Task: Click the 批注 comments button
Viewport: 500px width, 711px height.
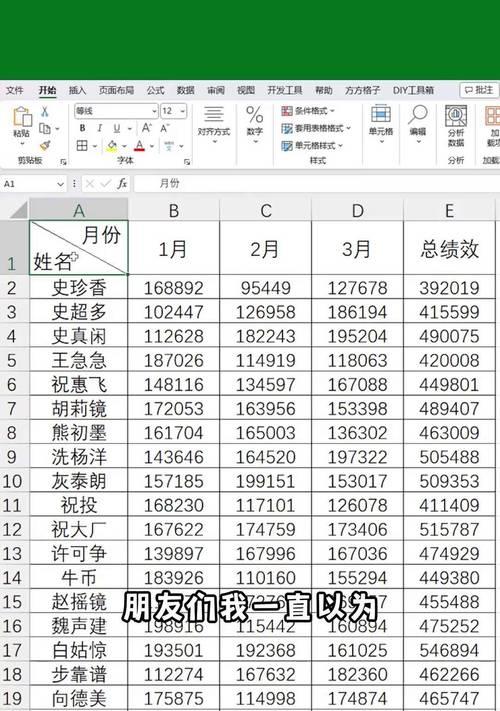Action: pyautogui.click(x=479, y=90)
